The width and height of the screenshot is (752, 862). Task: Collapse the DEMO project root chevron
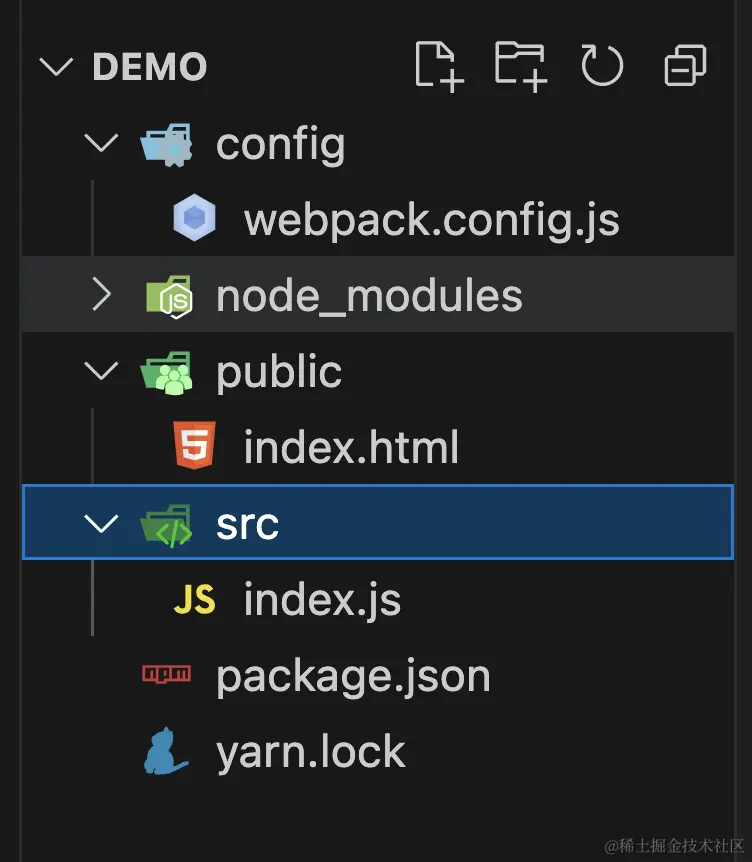click(56, 68)
